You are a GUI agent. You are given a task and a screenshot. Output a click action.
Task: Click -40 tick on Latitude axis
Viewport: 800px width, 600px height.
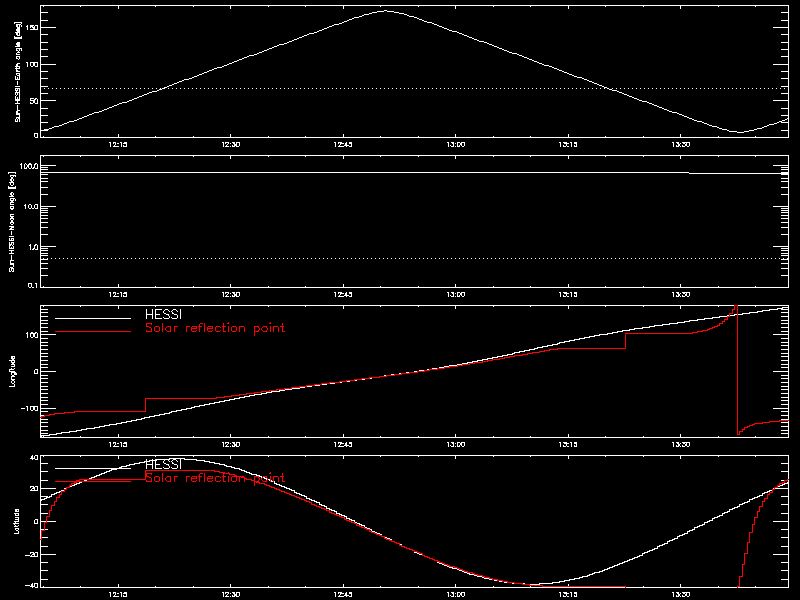coord(32,585)
